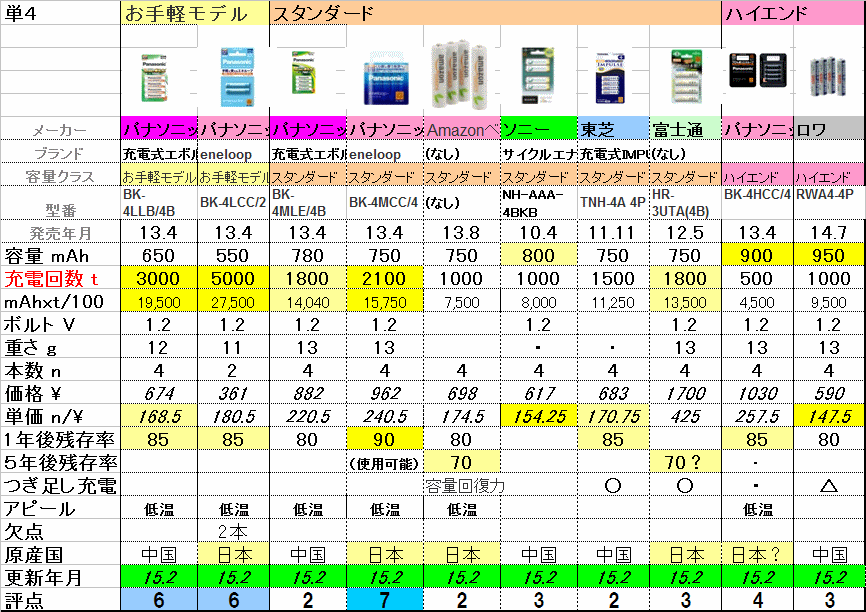Screen dimensions: 866x612
Task: Select the BK-4HCC/4 model number cell
Action: (x=757, y=203)
